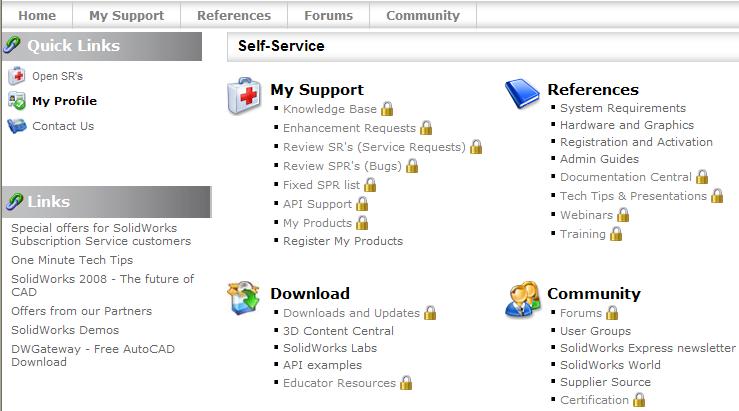Open the Register My Products link
Viewport: 739px width, 411px height.
pyautogui.click(x=343, y=241)
